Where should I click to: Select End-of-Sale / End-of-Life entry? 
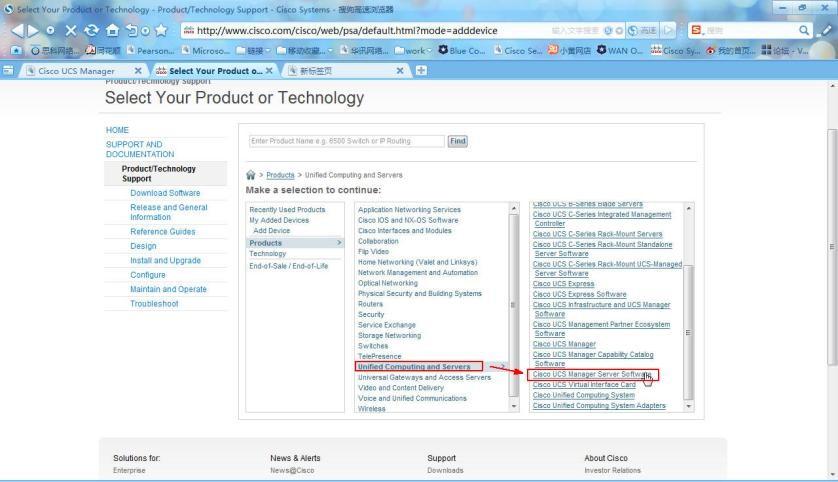pyautogui.click(x=289, y=266)
